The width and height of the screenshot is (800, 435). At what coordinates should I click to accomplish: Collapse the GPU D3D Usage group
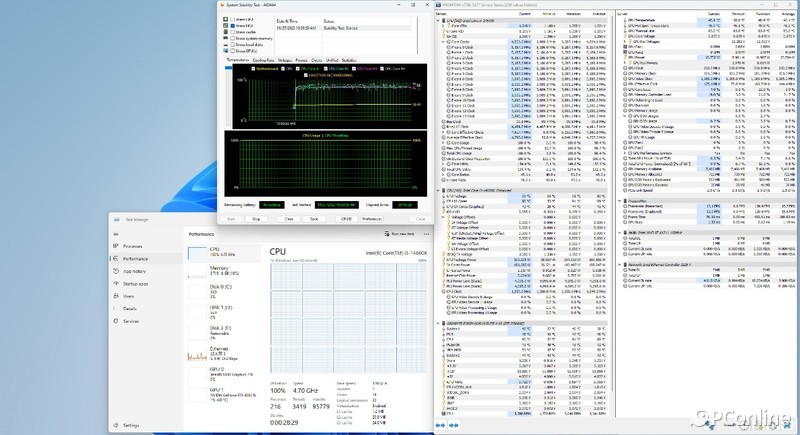(626, 116)
